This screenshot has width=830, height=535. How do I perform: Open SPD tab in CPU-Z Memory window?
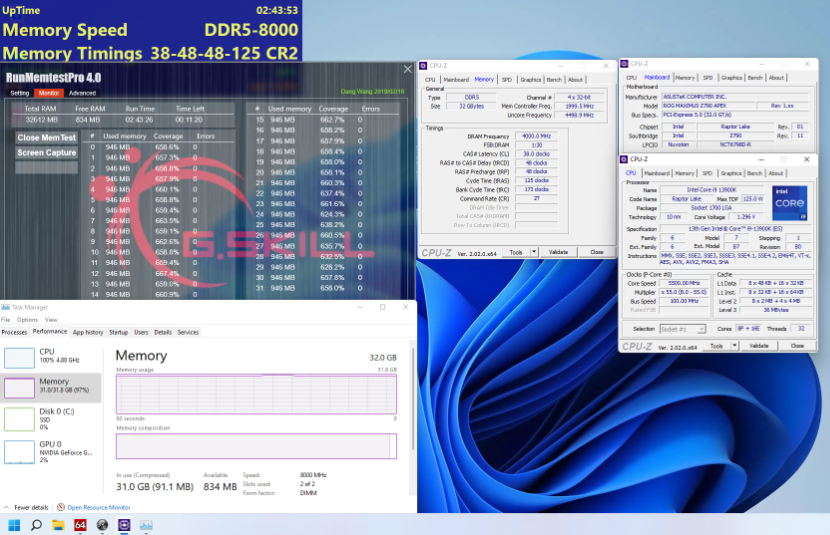[x=507, y=80]
